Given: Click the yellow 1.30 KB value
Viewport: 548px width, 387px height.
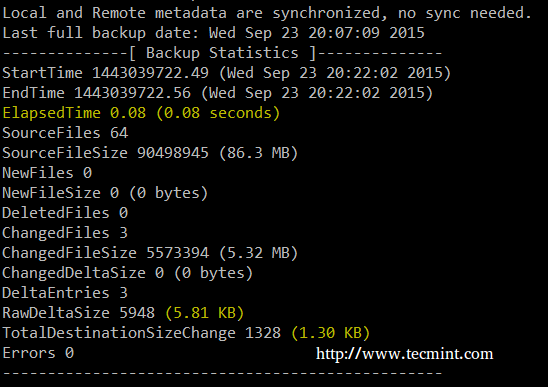Looking at the screenshot, I should pos(330,333).
